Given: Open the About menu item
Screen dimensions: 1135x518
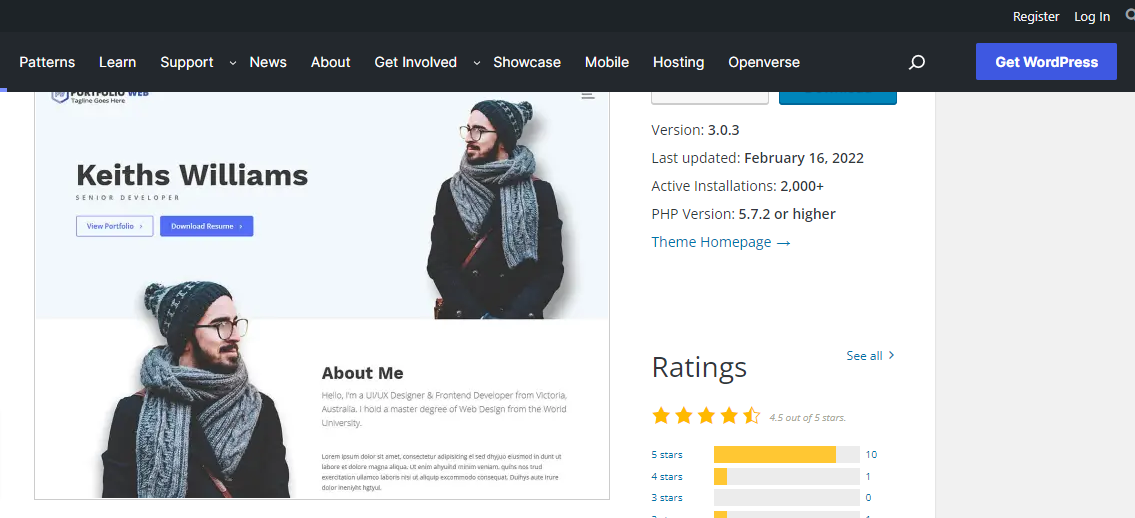Looking at the screenshot, I should pyautogui.click(x=331, y=62).
